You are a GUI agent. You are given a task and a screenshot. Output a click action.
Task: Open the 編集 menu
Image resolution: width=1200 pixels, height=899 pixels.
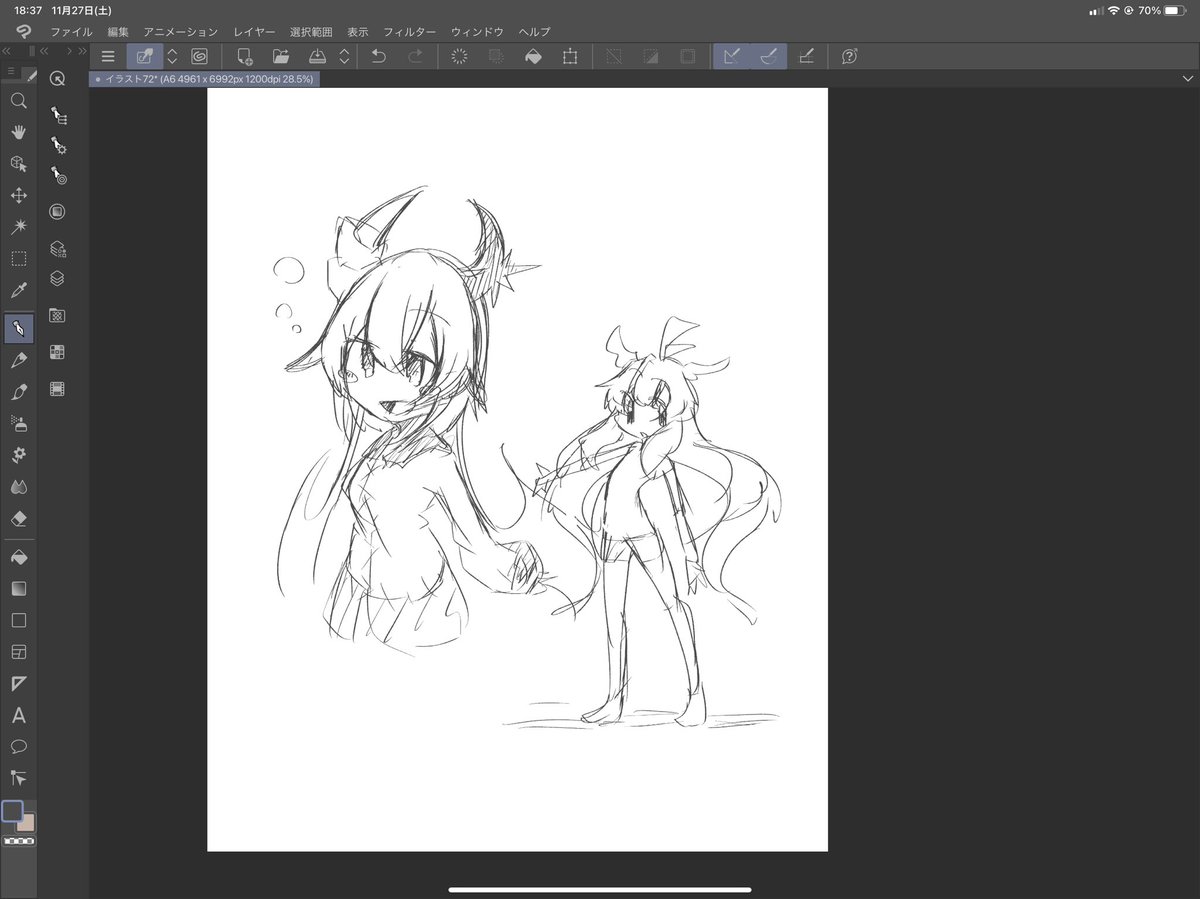118,32
